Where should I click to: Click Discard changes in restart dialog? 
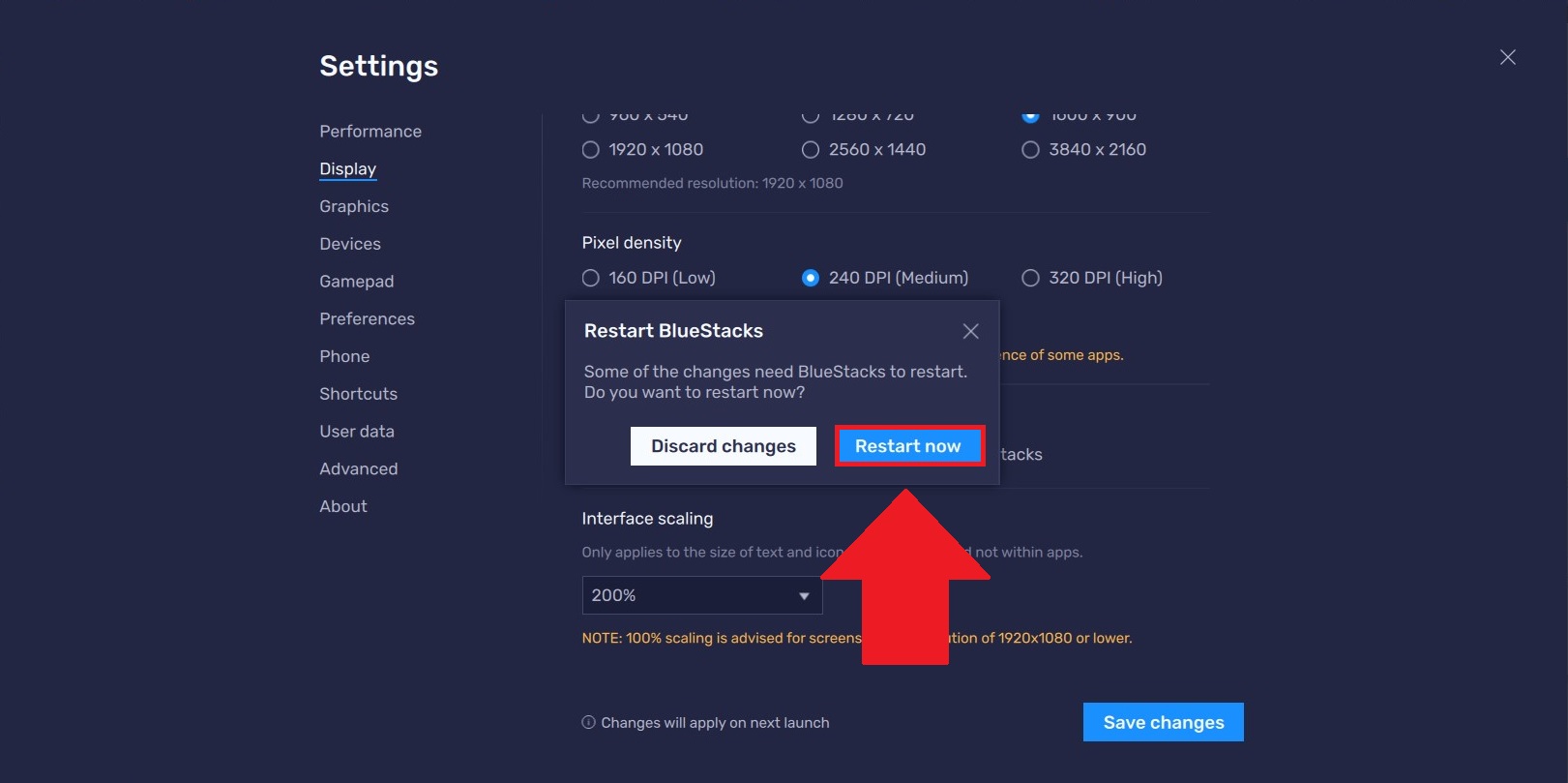click(724, 446)
